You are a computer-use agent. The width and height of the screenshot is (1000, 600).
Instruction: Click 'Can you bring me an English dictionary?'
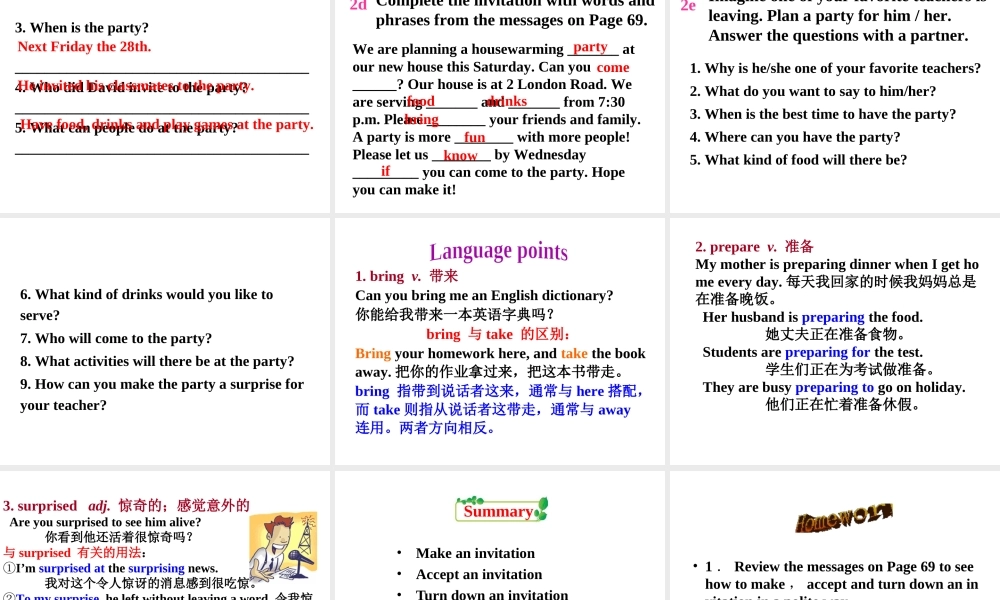tap(484, 295)
